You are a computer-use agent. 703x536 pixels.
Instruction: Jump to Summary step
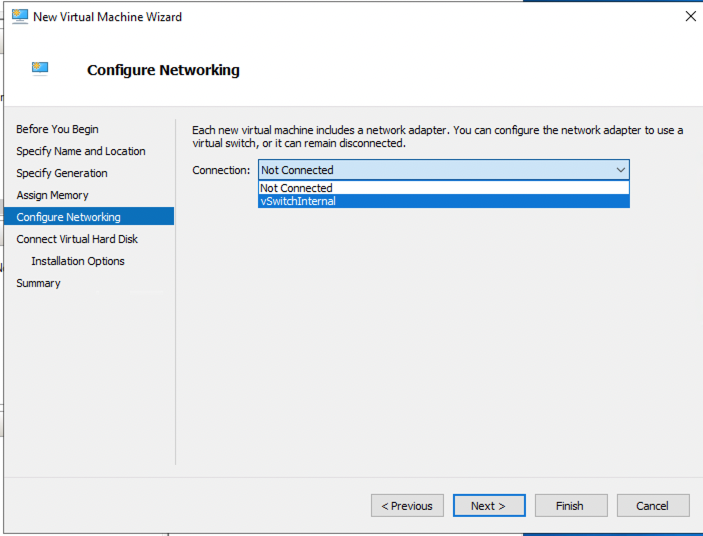pyautogui.click(x=39, y=283)
